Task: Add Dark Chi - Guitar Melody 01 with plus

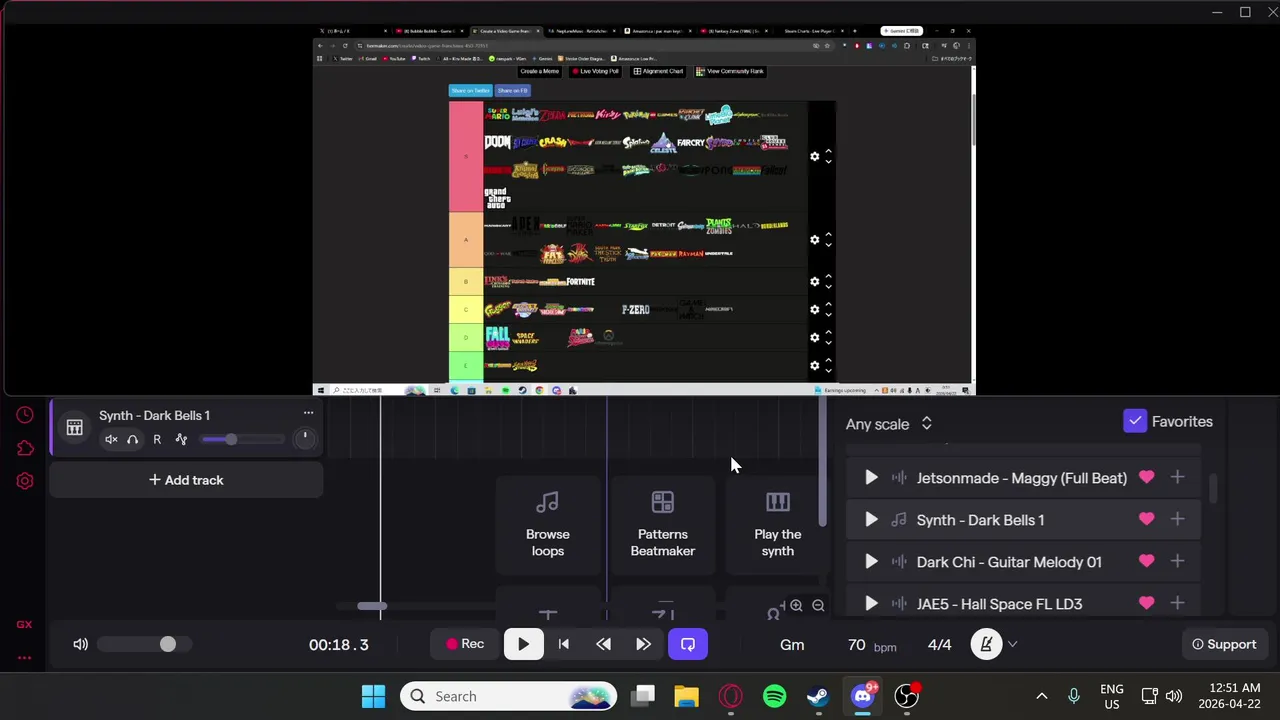Action: pos(1177,561)
